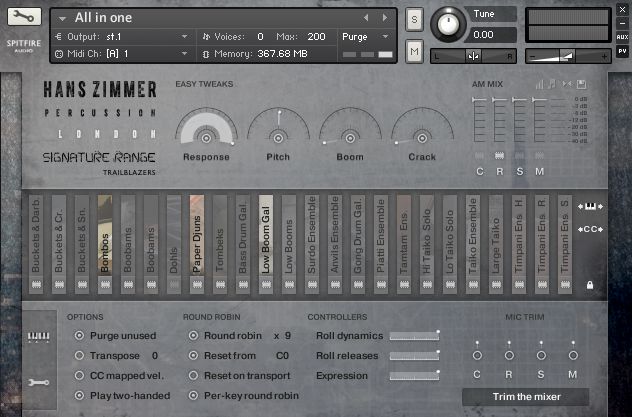
Task: Toggle the lock icon beside instrument strips
Action: click(590, 285)
